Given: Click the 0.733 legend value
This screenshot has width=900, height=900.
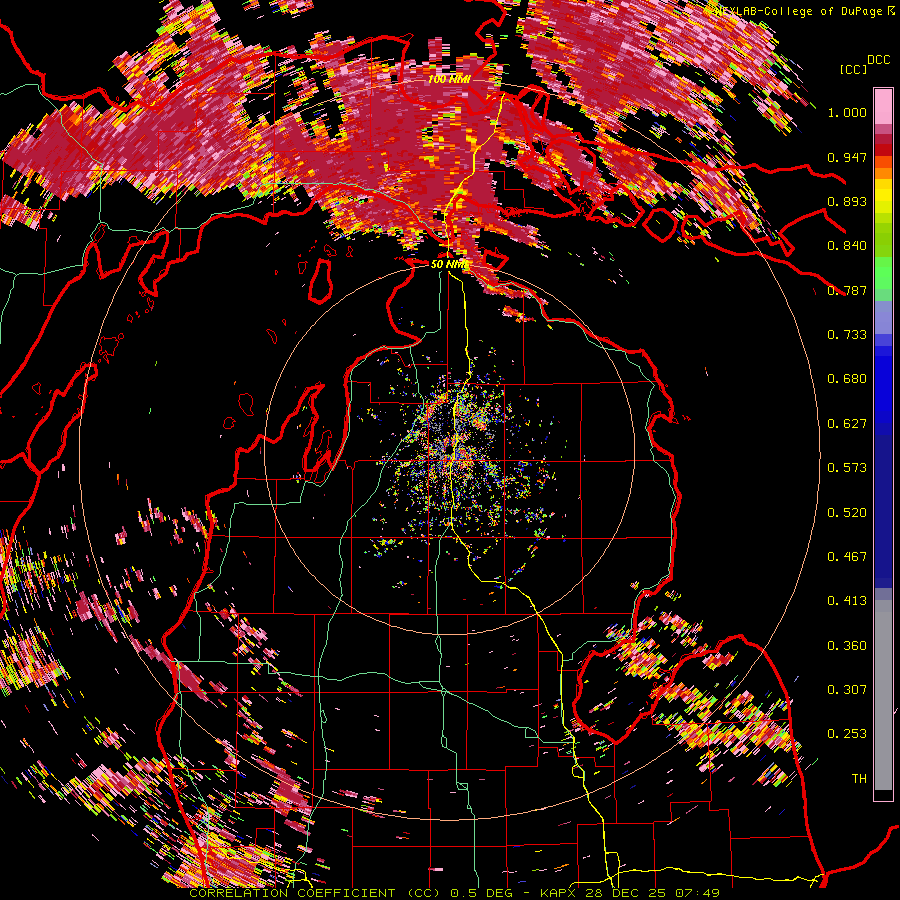Looking at the screenshot, I should click(847, 335).
